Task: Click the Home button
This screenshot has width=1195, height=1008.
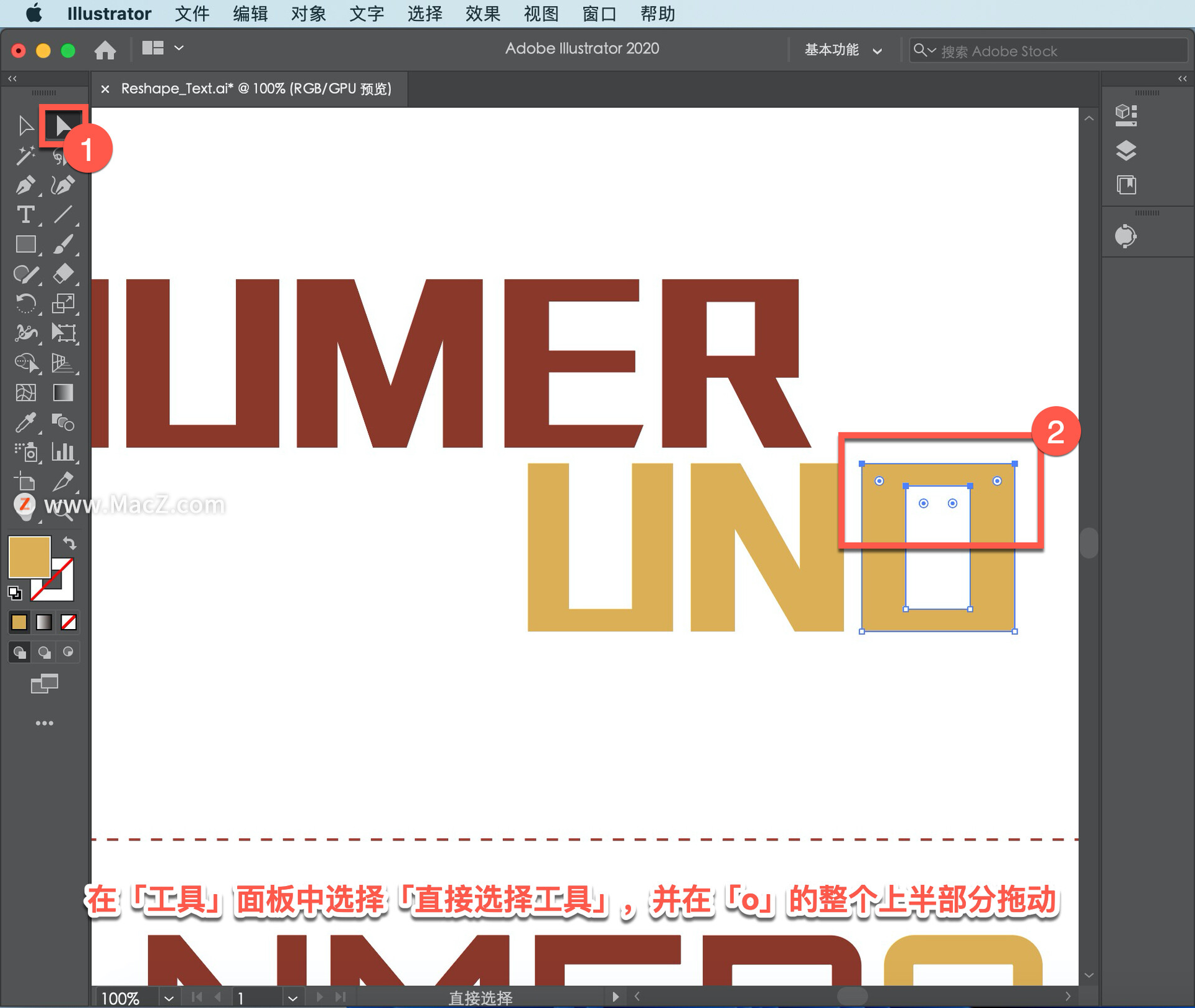Action: pyautogui.click(x=105, y=50)
